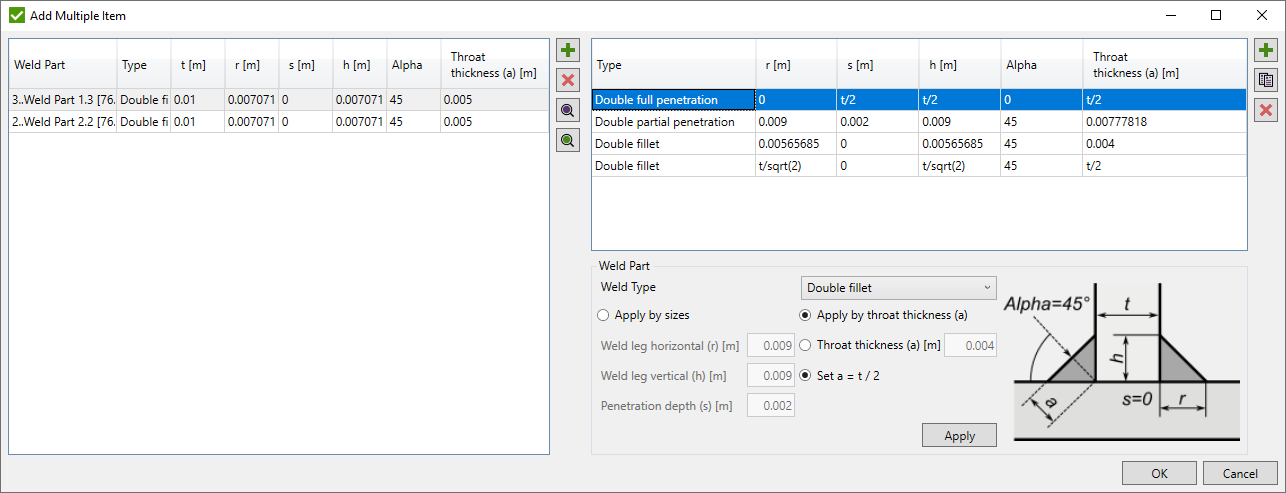Select the Throat thickness (a) [m] radio button
The width and height of the screenshot is (1286, 493).
coord(806,346)
